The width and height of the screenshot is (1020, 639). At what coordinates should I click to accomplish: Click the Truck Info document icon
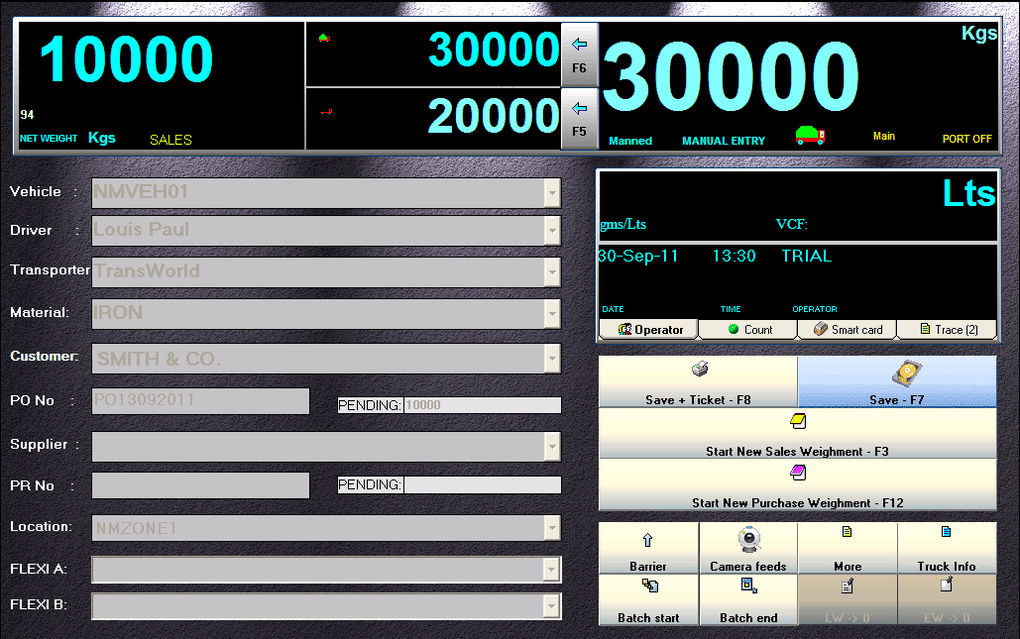click(946, 532)
